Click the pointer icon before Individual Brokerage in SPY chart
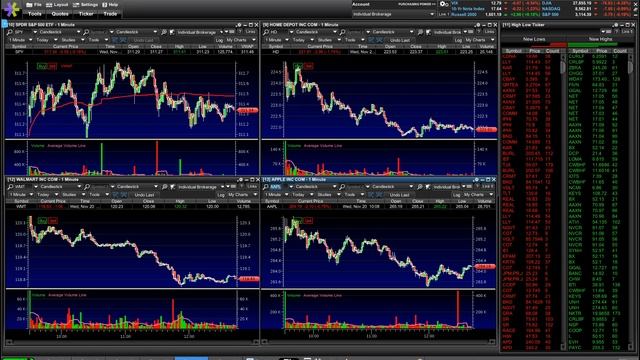 tap(172, 32)
